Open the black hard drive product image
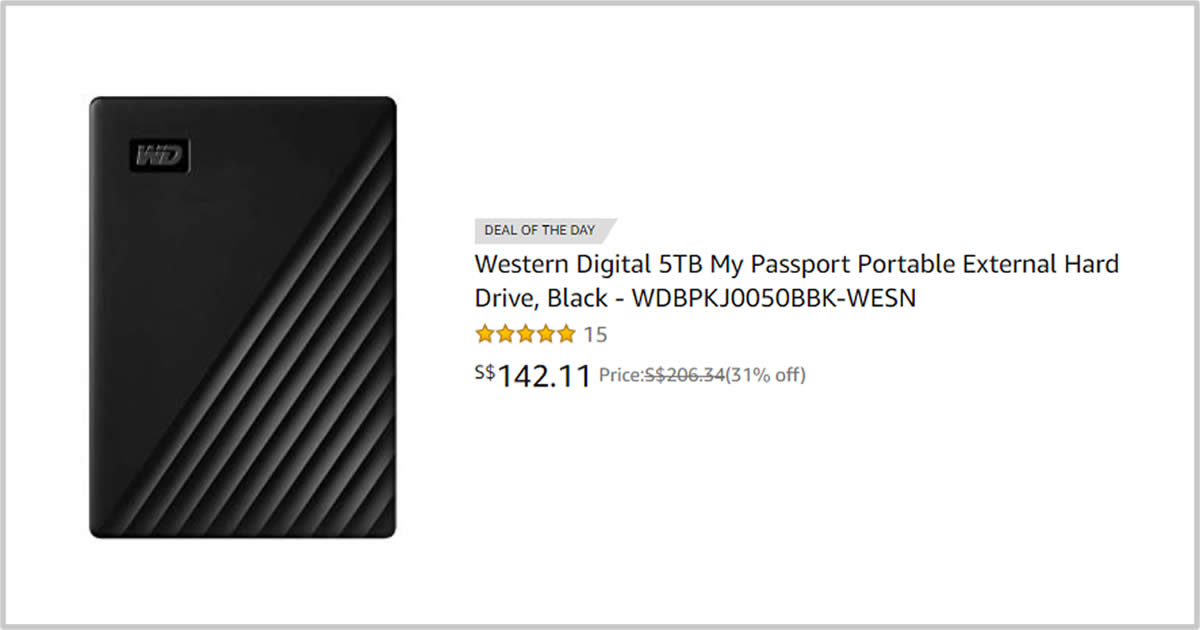This screenshot has width=1200, height=630. pyautogui.click(x=243, y=317)
